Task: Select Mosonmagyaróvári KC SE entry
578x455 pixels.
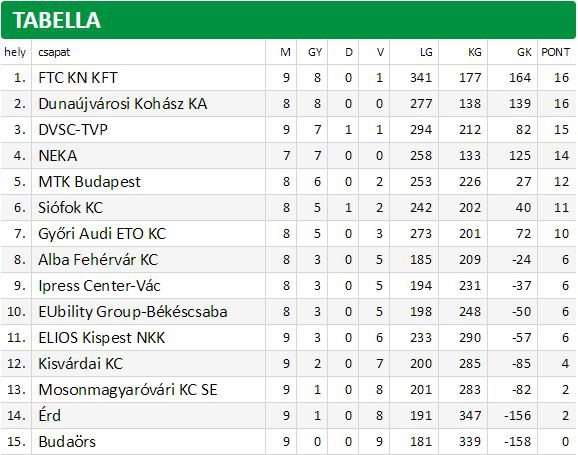Action: (x=128, y=390)
